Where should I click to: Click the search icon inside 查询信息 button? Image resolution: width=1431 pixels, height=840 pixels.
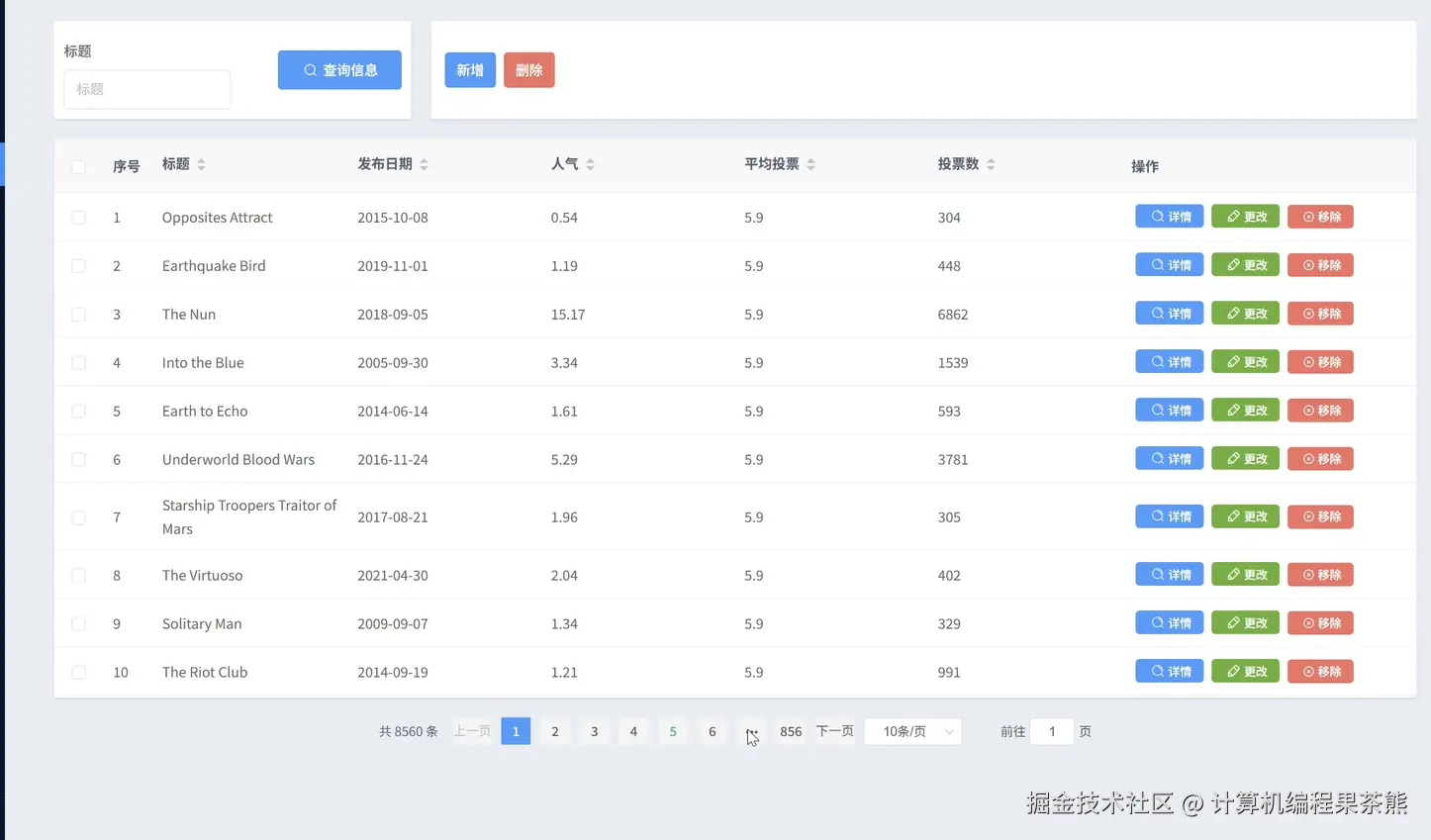[x=310, y=70]
